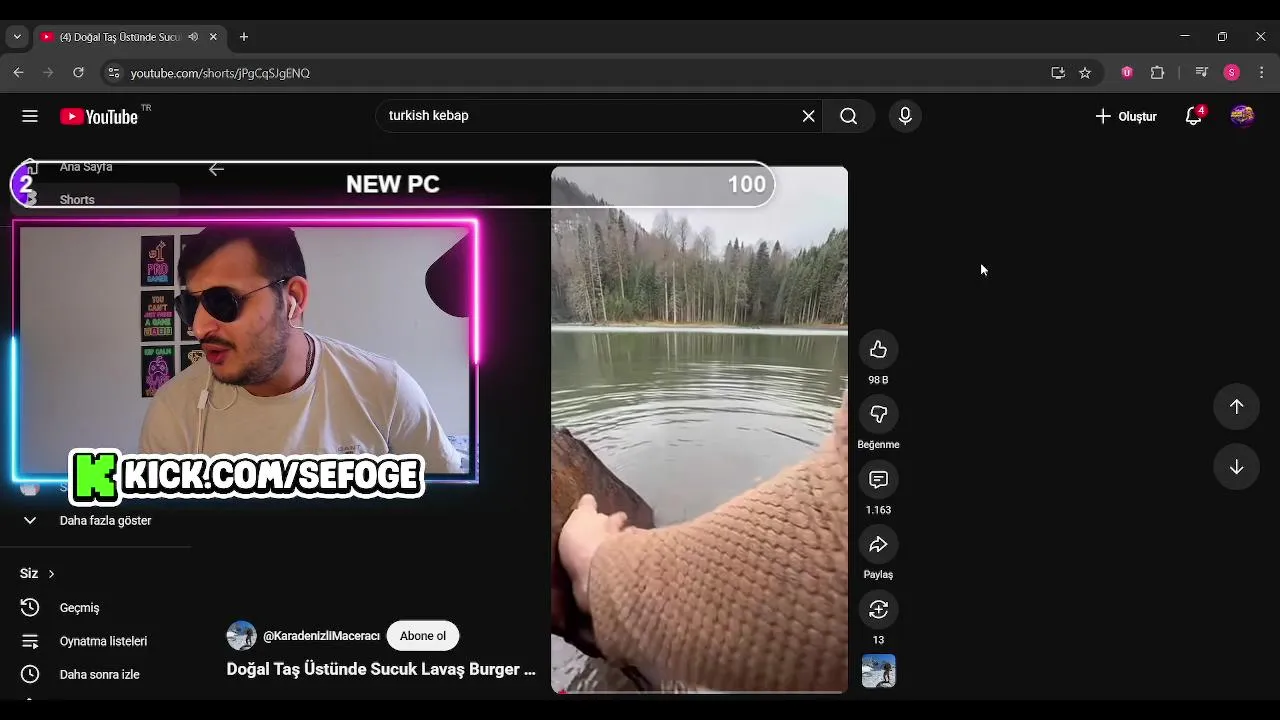Dislike the short with thumbs down

tap(878, 414)
